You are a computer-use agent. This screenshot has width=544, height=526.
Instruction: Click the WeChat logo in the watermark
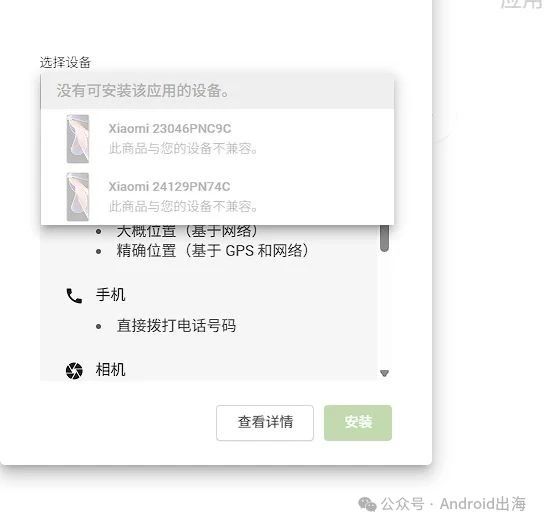367,504
